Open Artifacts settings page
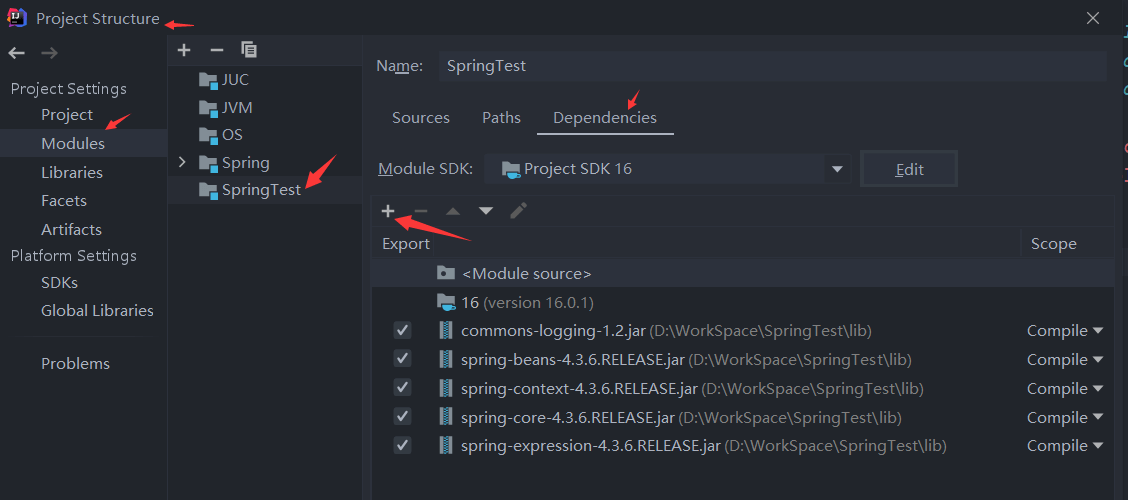Viewport: 1128px width, 500px height. 71,229
